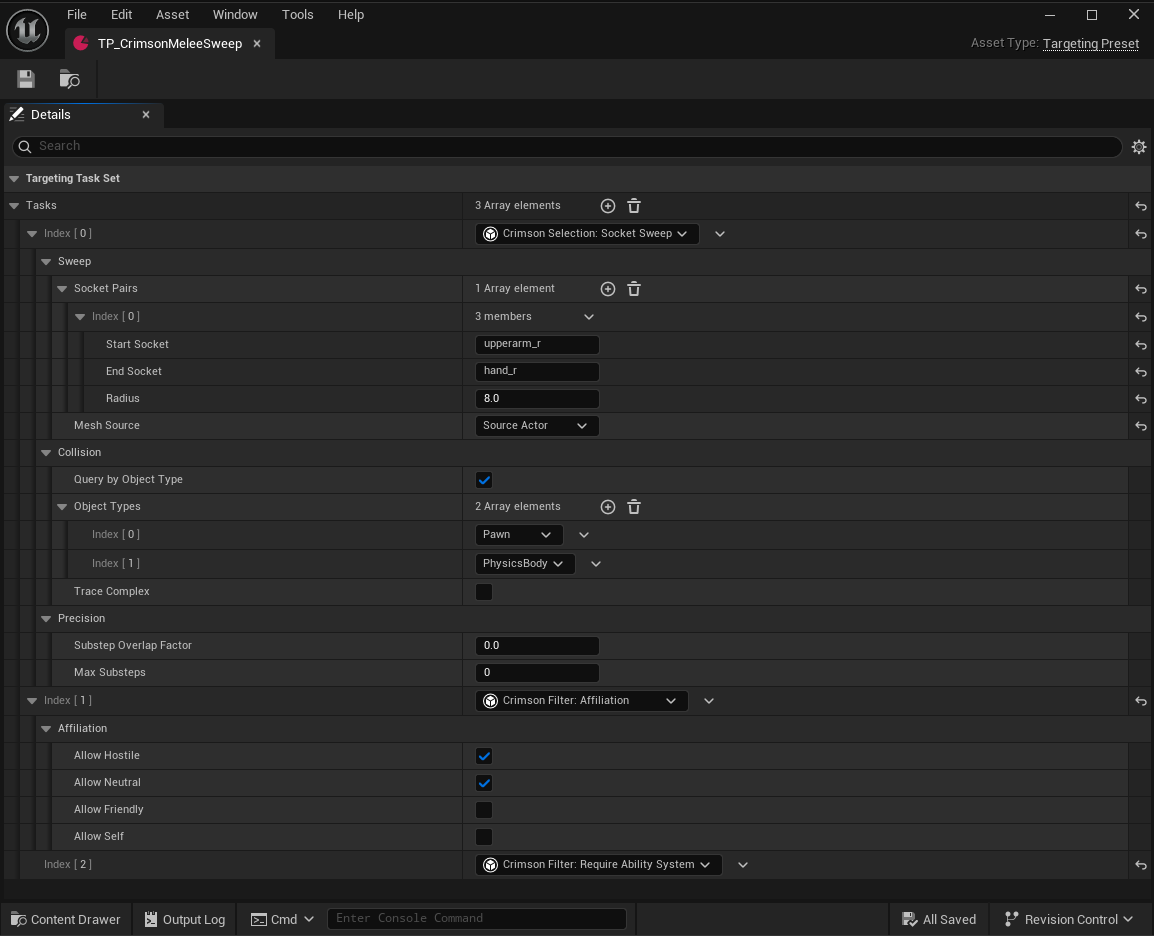The image size is (1154, 936).
Task: Uncheck Allow Hostile
Action: click(x=484, y=756)
